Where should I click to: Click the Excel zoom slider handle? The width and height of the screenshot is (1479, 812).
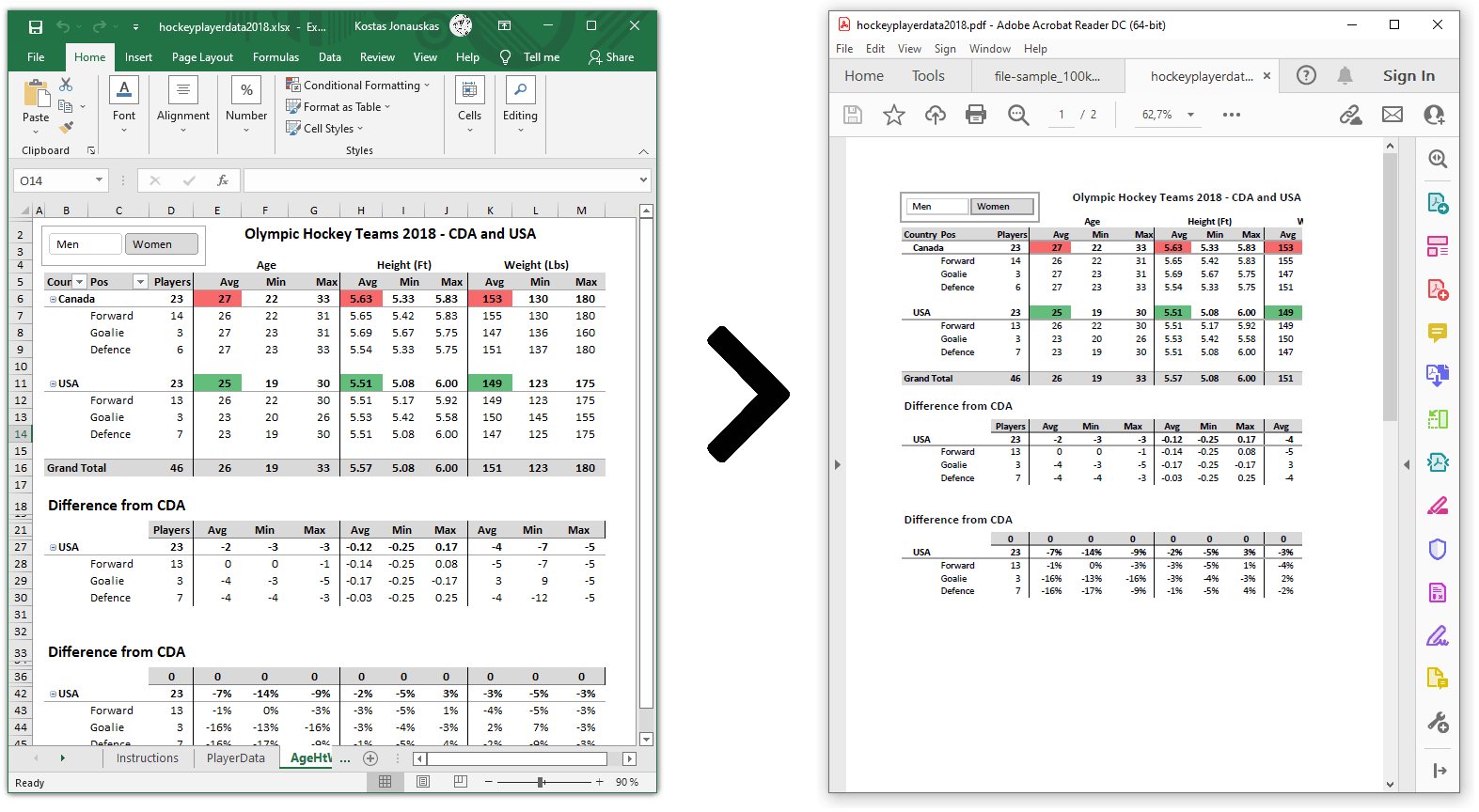[541, 782]
